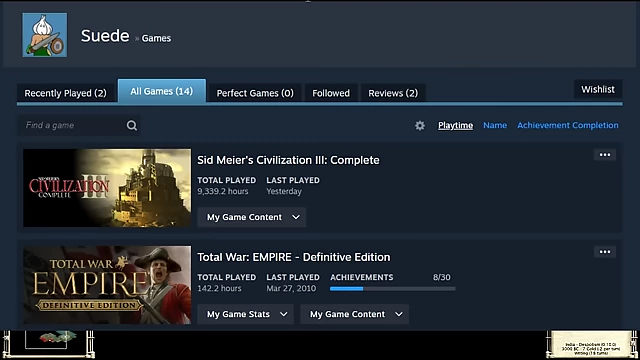Open the three-dot menu for Civilization III
640x360 pixels.
point(605,155)
